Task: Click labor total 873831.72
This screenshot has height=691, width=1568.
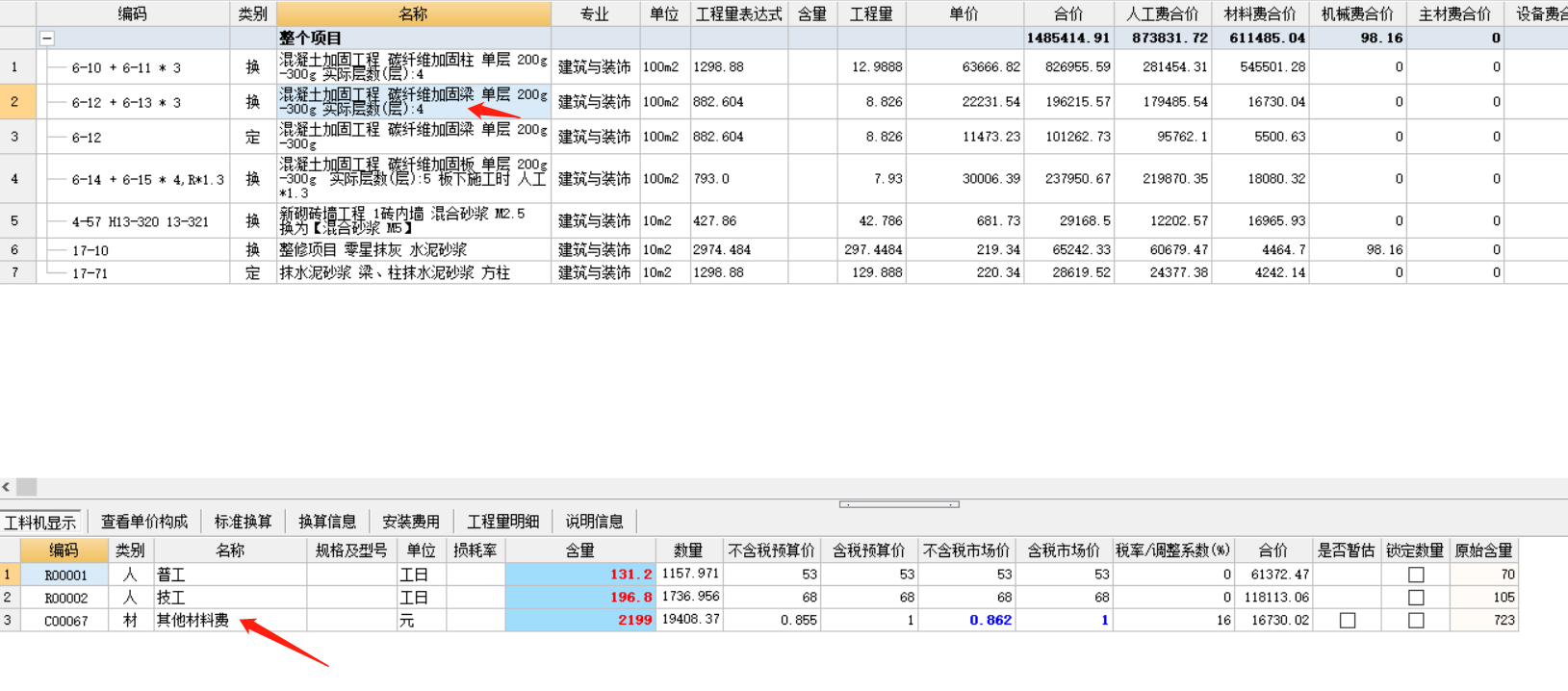Action: pos(1163,38)
